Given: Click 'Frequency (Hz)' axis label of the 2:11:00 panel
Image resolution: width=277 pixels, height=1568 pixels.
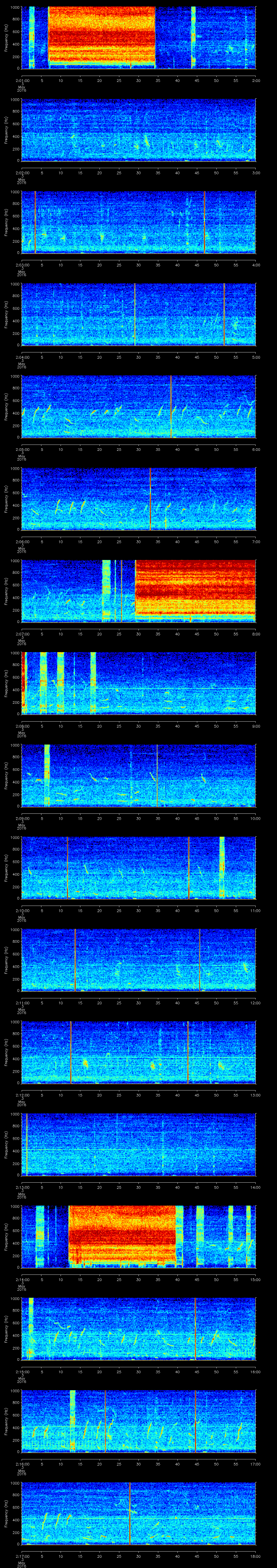Looking at the screenshot, I should [6, 960].
